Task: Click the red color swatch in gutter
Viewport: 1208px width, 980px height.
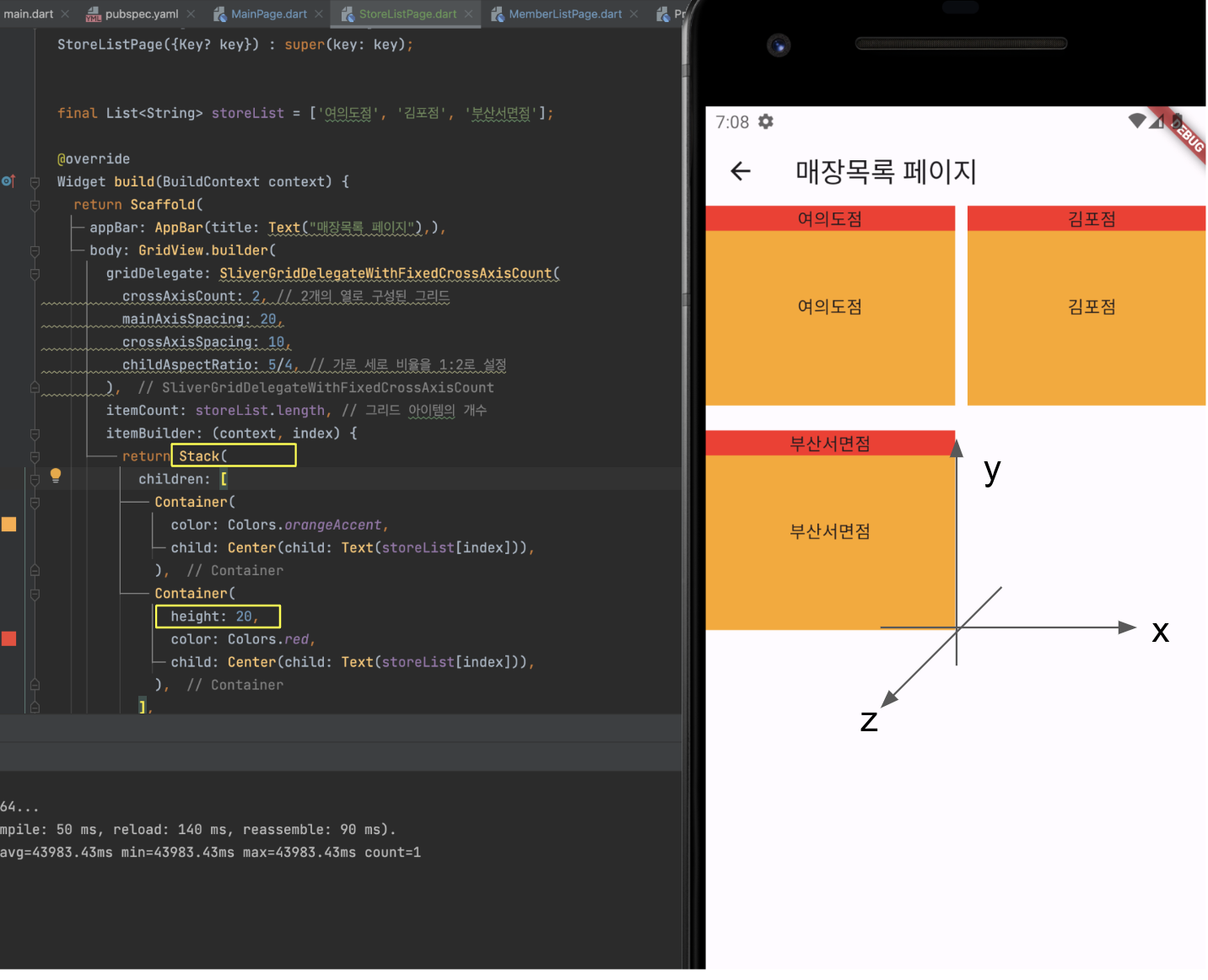Action: click(x=9, y=638)
